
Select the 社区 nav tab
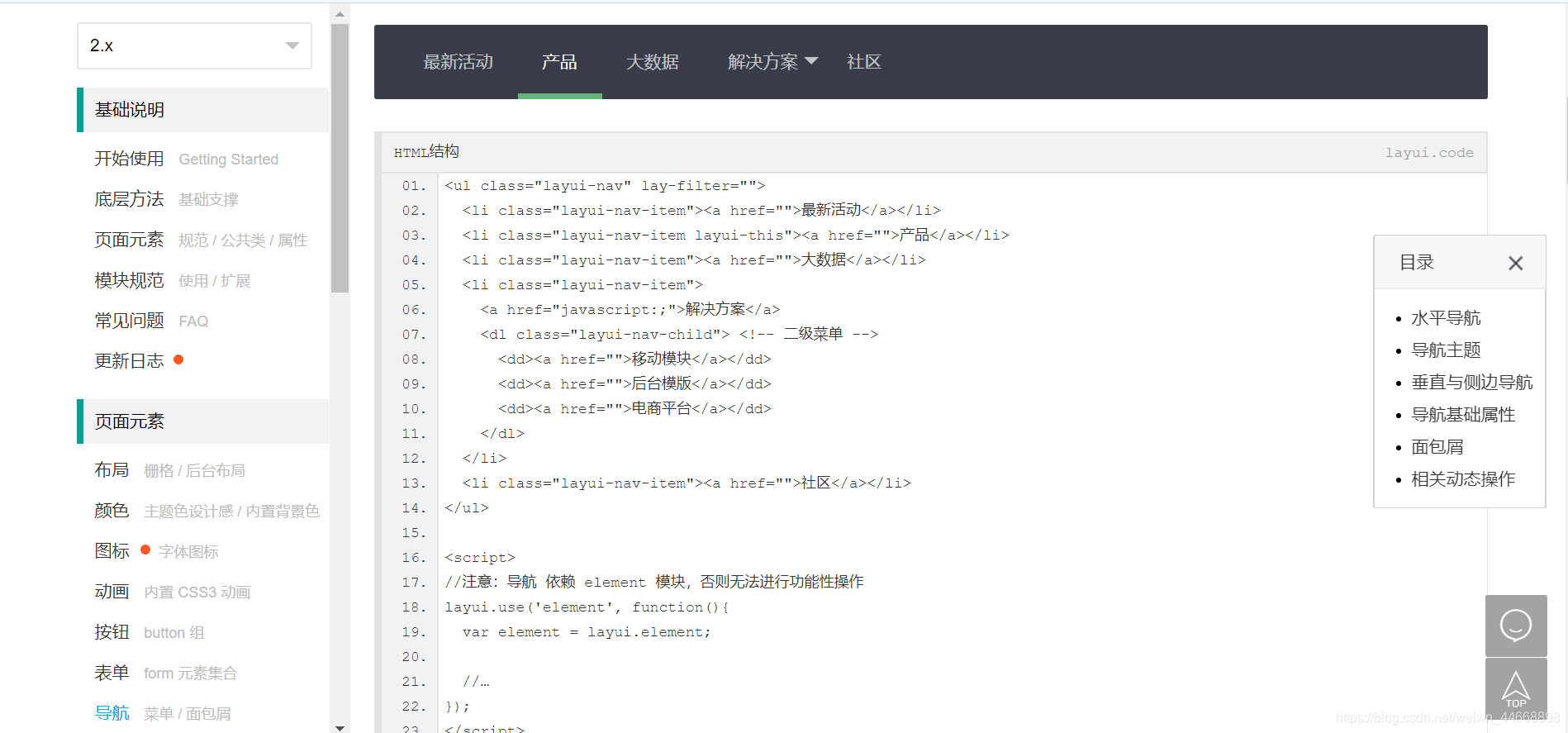(x=864, y=62)
